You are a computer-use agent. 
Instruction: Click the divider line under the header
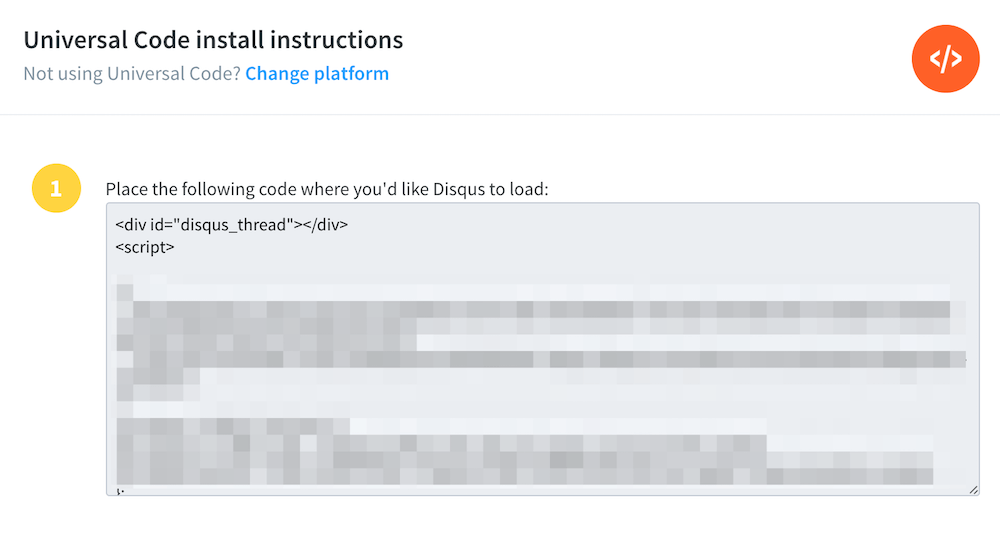pos(500,115)
